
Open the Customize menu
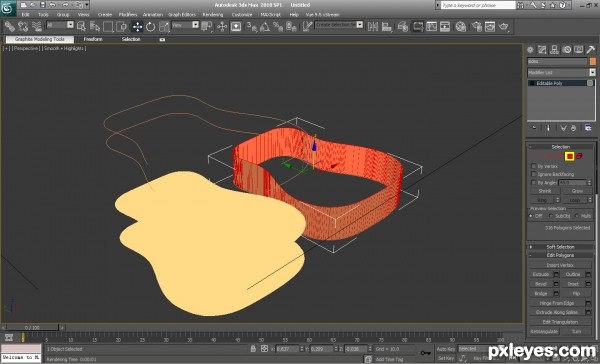pos(242,15)
